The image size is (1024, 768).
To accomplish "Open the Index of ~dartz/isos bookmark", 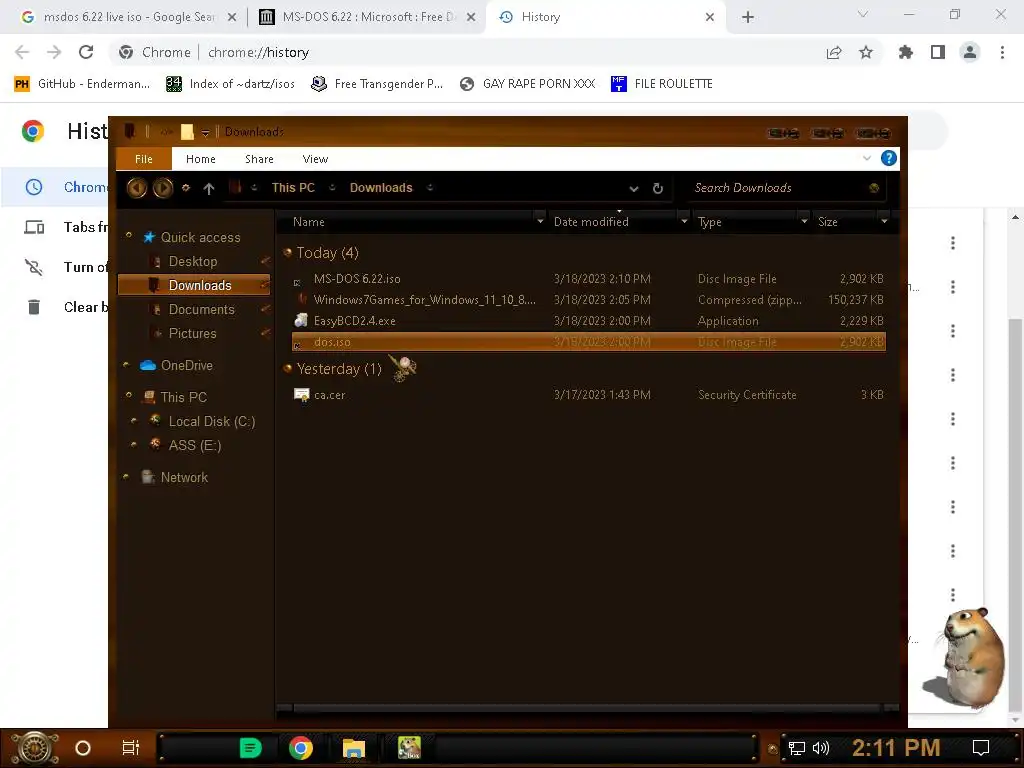I will click(231, 84).
